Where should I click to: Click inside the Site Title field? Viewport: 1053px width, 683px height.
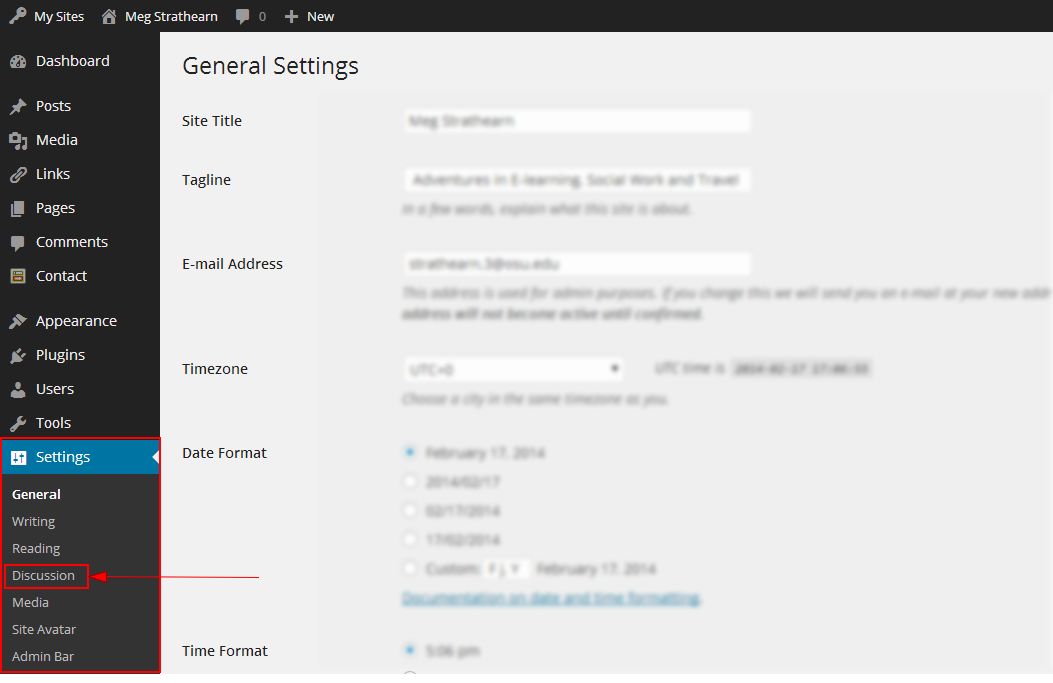(575, 120)
